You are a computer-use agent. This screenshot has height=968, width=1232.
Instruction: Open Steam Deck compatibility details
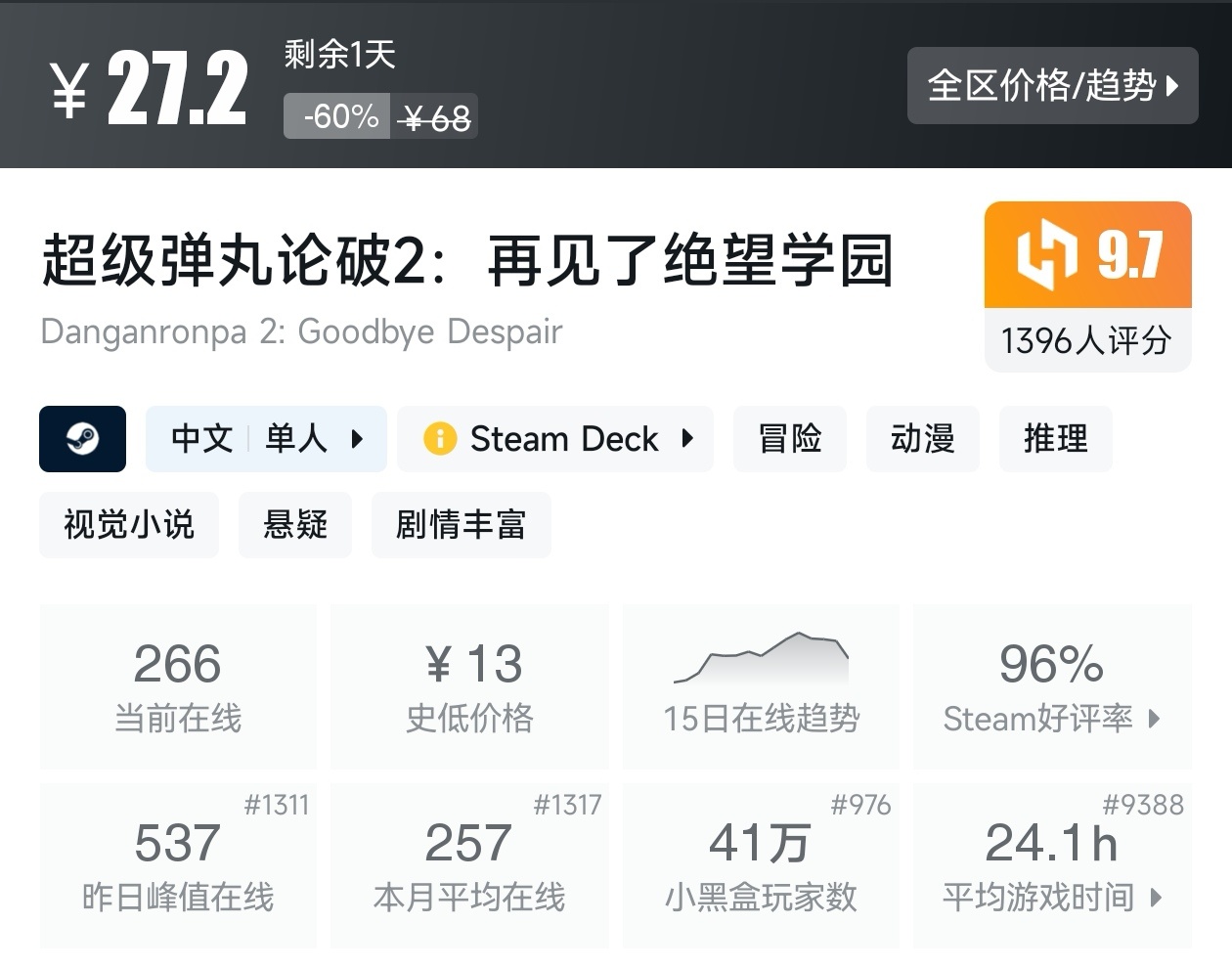[555, 439]
